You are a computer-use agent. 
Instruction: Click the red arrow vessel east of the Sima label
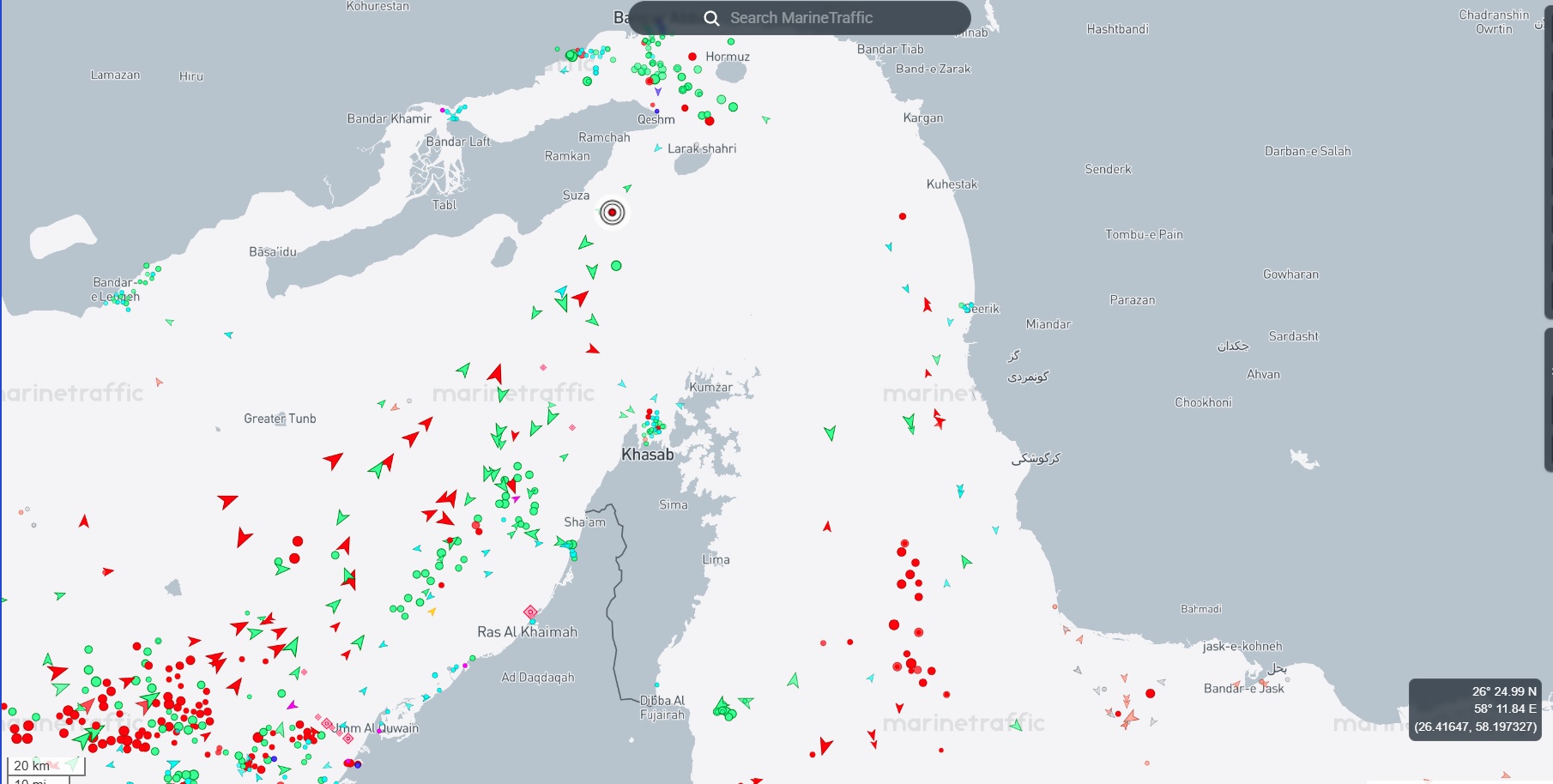point(827,526)
